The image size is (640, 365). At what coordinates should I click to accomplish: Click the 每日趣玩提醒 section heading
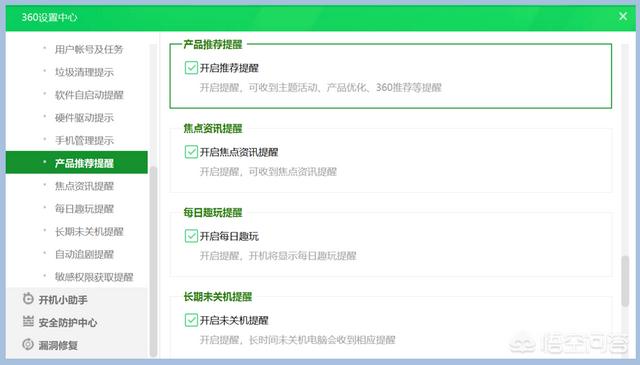coord(213,213)
